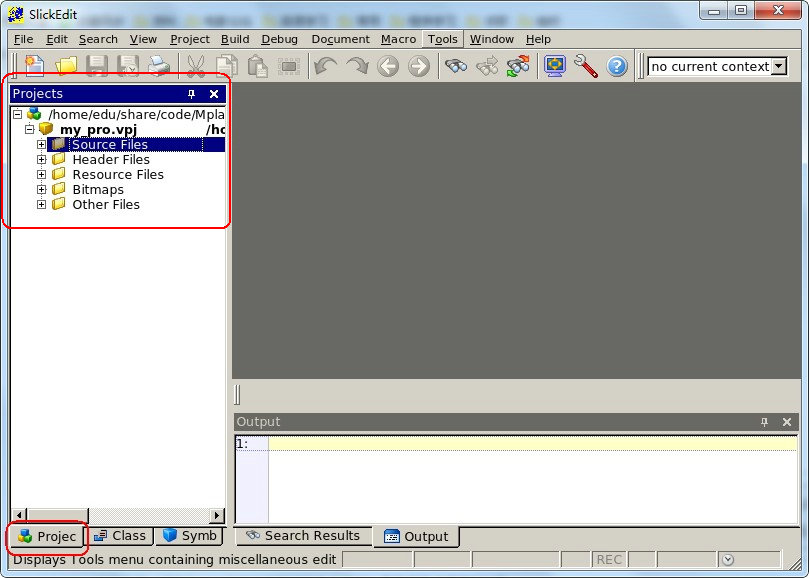Screen dimensions: 809x578
Task: Select the Bitmaps tree item
Action: (98, 189)
